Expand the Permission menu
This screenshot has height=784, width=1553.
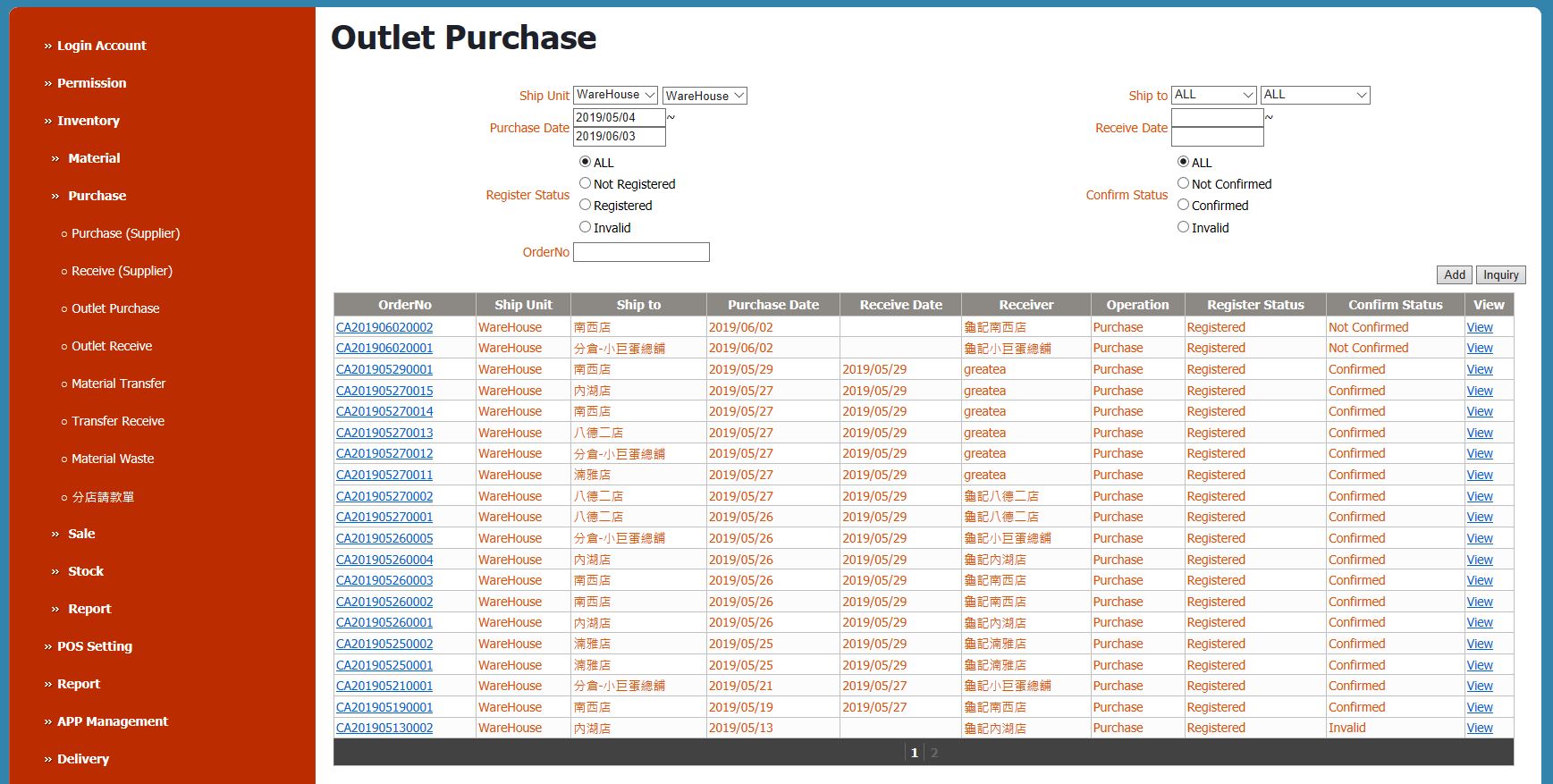click(91, 83)
